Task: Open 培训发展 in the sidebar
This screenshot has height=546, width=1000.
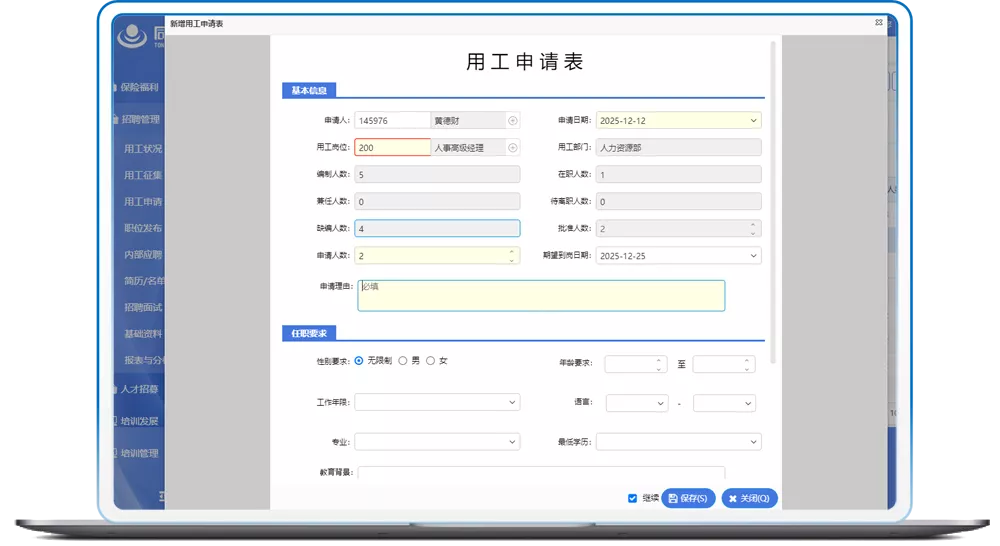Action: (139, 421)
